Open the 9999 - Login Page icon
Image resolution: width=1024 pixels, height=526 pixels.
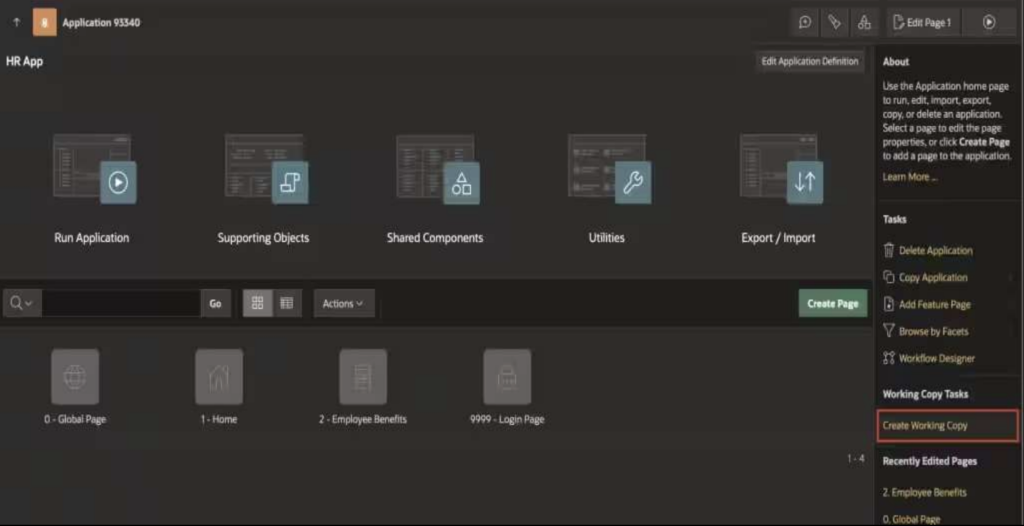click(x=507, y=377)
